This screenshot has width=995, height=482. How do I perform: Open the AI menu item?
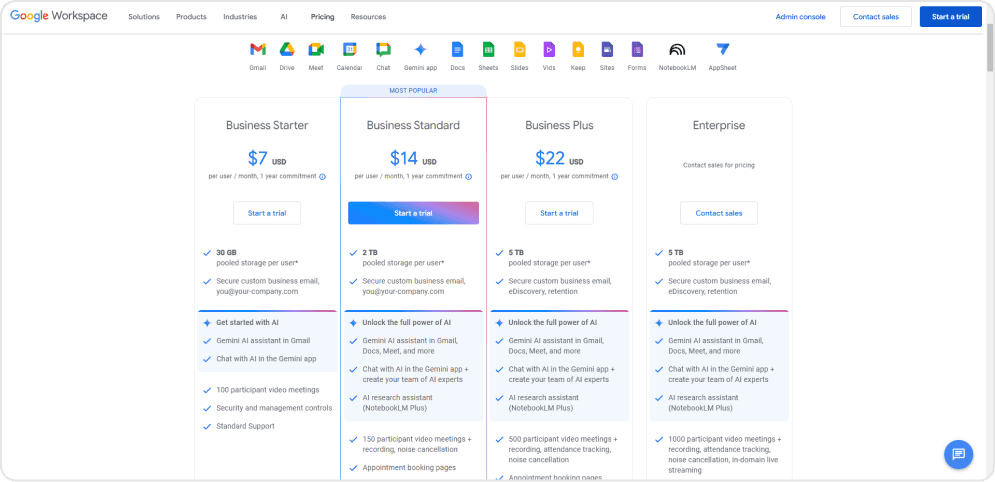[x=284, y=17]
